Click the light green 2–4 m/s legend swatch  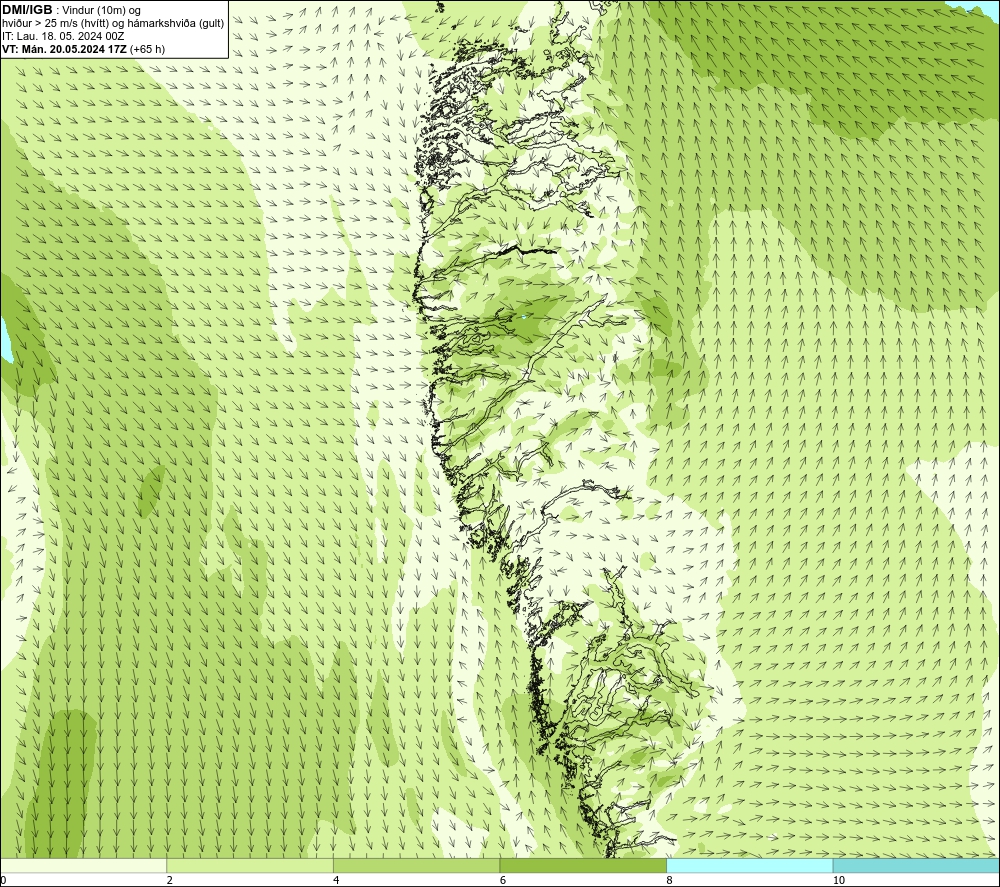[250, 865]
